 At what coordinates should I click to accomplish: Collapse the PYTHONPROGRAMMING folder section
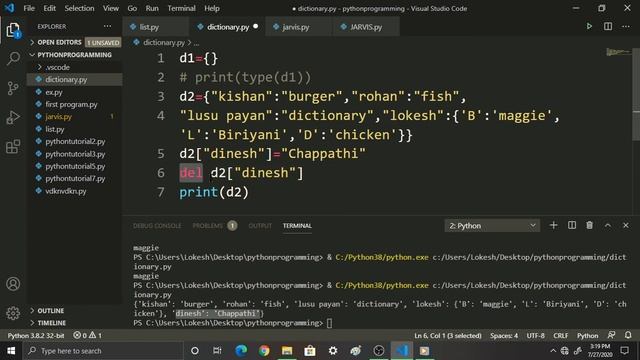[75, 55]
